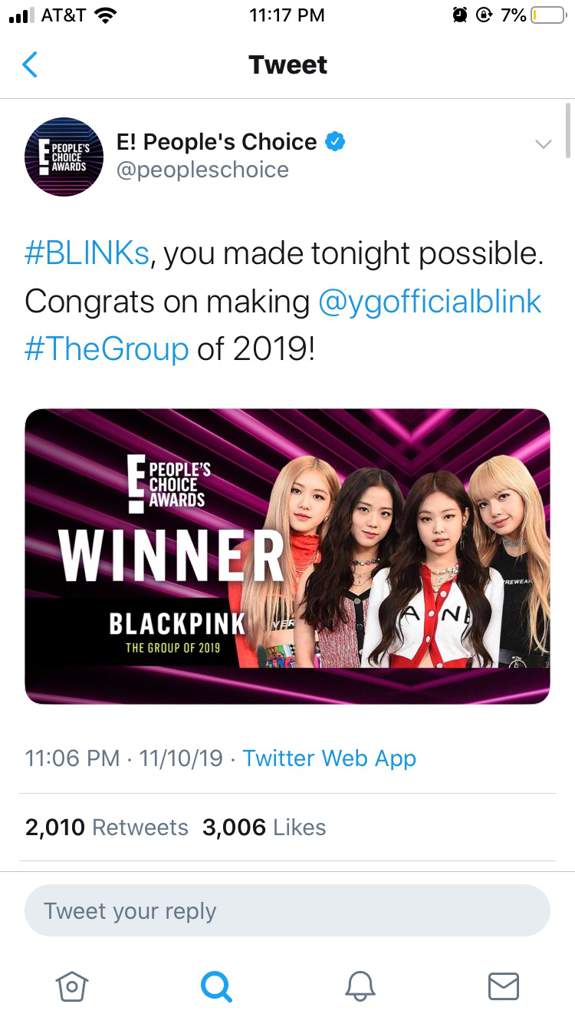575x1024 pixels.
Task: Open the Notifications bell icon
Action: pos(360,985)
